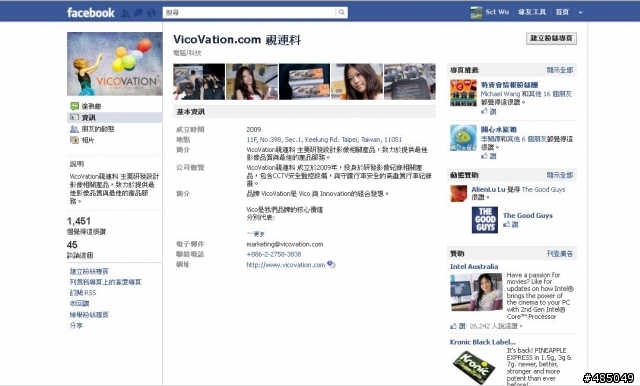The width and height of the screenshot is (640, 386).
Task: Focus the top search input field
Action: (249, 13)
